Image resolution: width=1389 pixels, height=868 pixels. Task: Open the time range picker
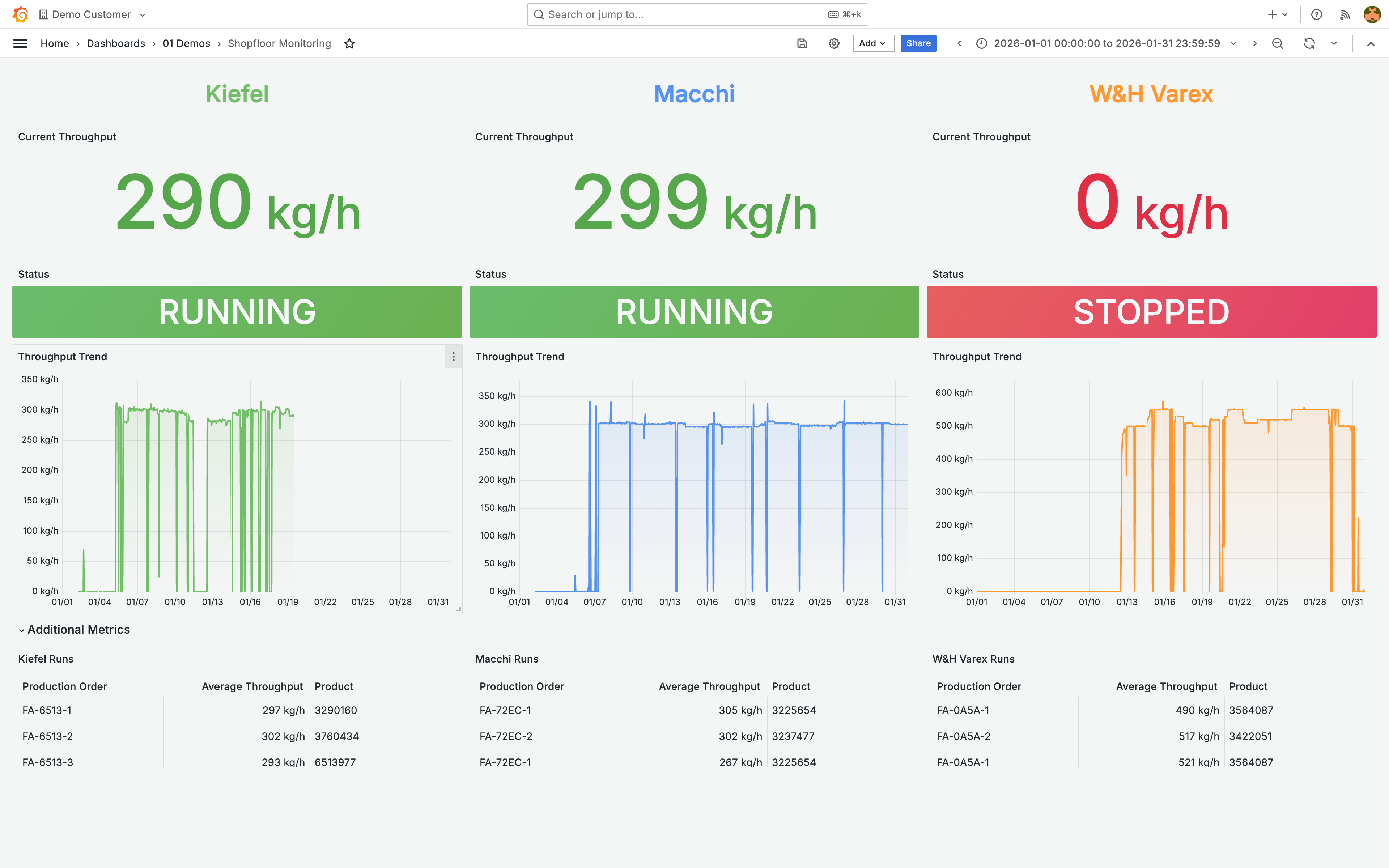[x=1106, y=44]
